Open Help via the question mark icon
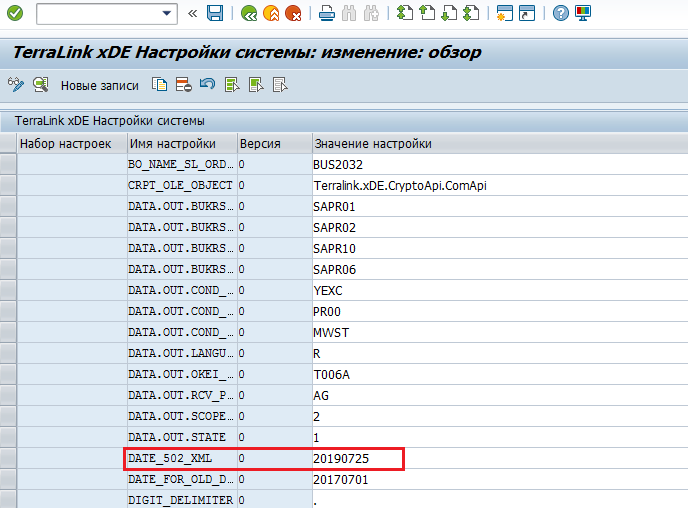Screen dimensions: 688x509 point(561,13)
